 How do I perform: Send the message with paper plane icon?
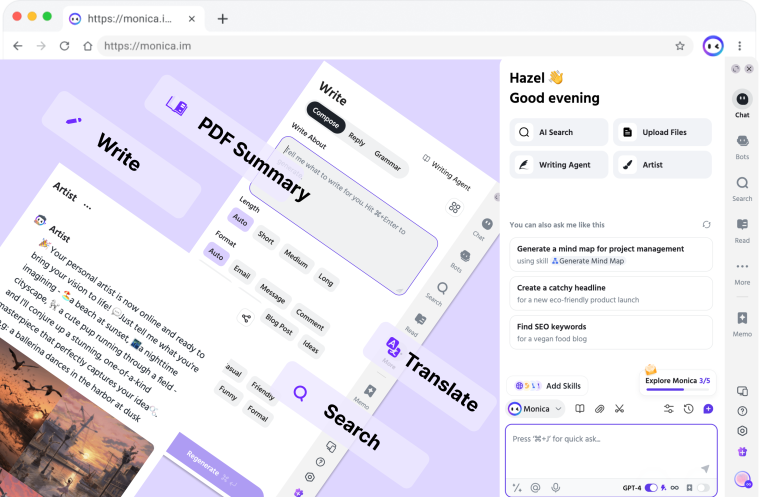coord(705,469)
